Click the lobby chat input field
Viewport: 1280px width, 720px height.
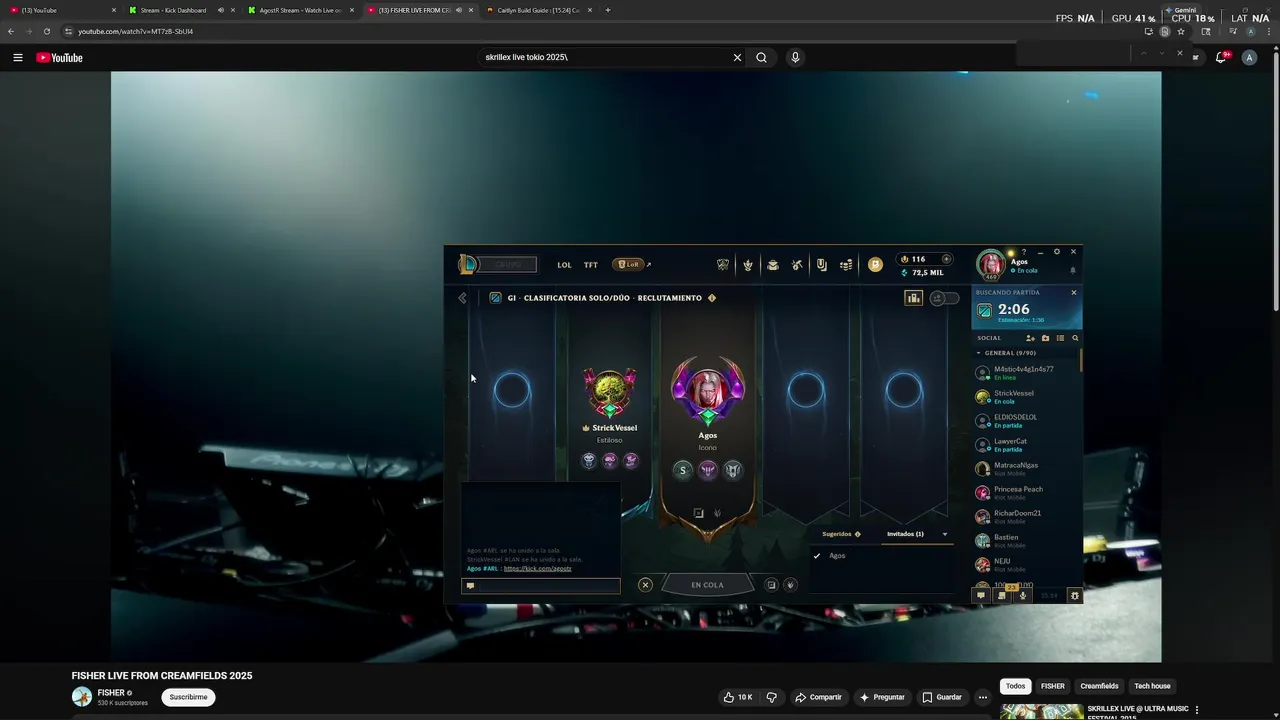point(541,586)
